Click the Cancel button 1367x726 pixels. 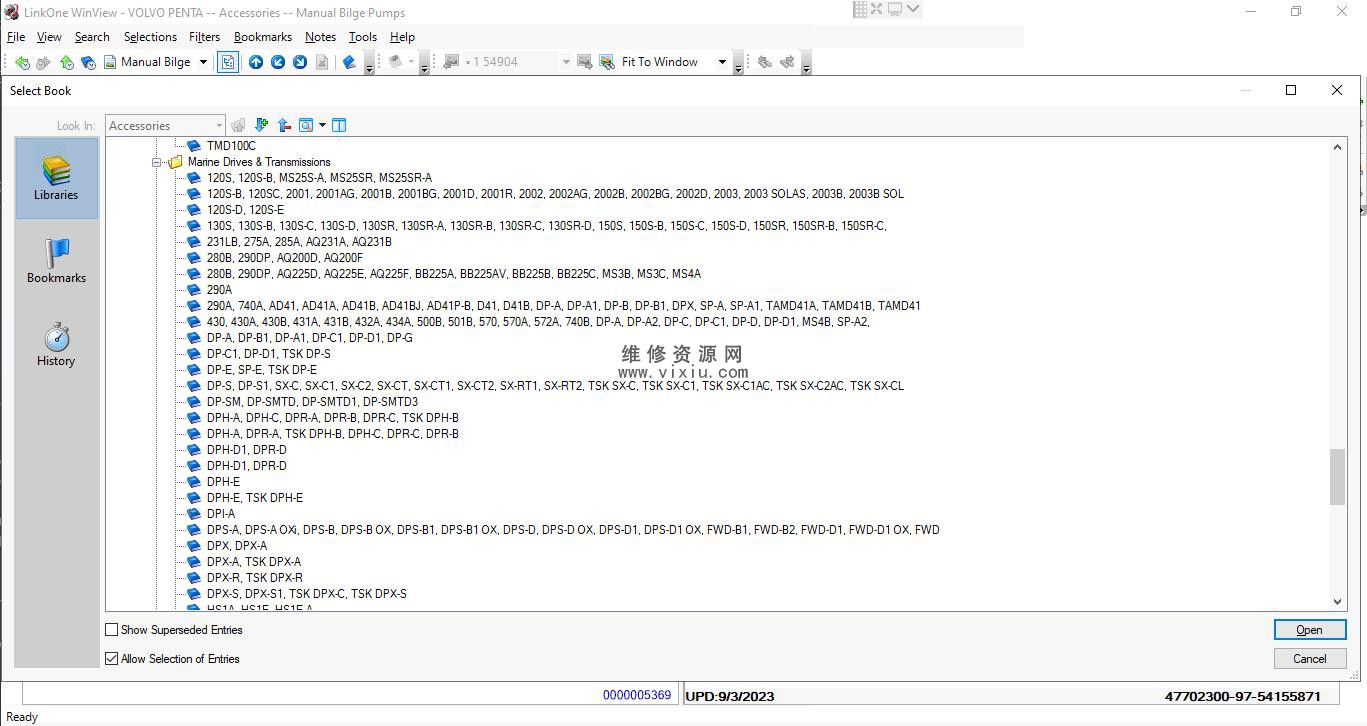1310,659
